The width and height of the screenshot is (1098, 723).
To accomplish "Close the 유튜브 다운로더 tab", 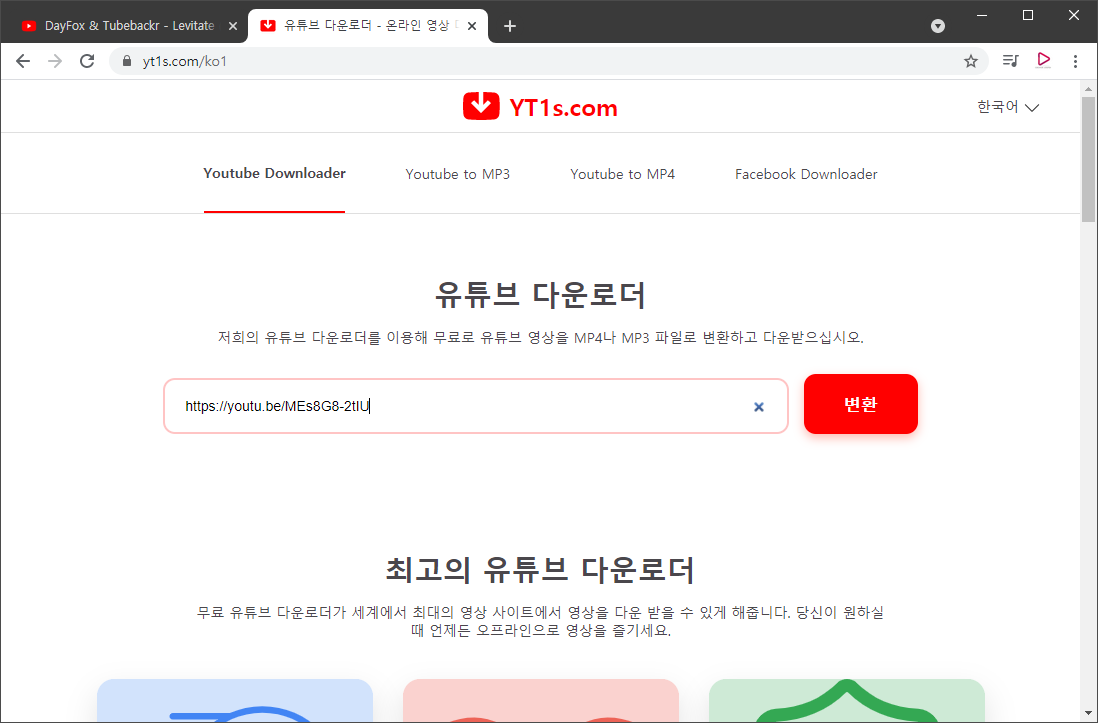I will tap(472, 26).
